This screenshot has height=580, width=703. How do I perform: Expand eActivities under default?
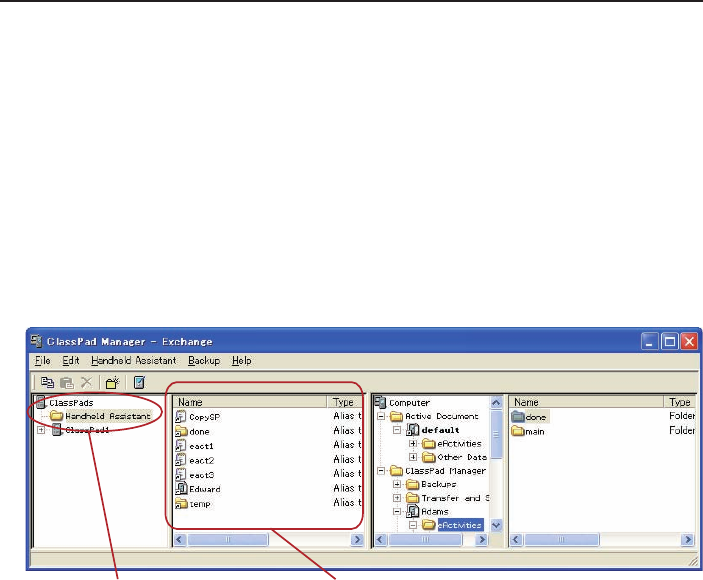(x=413, y=444)
